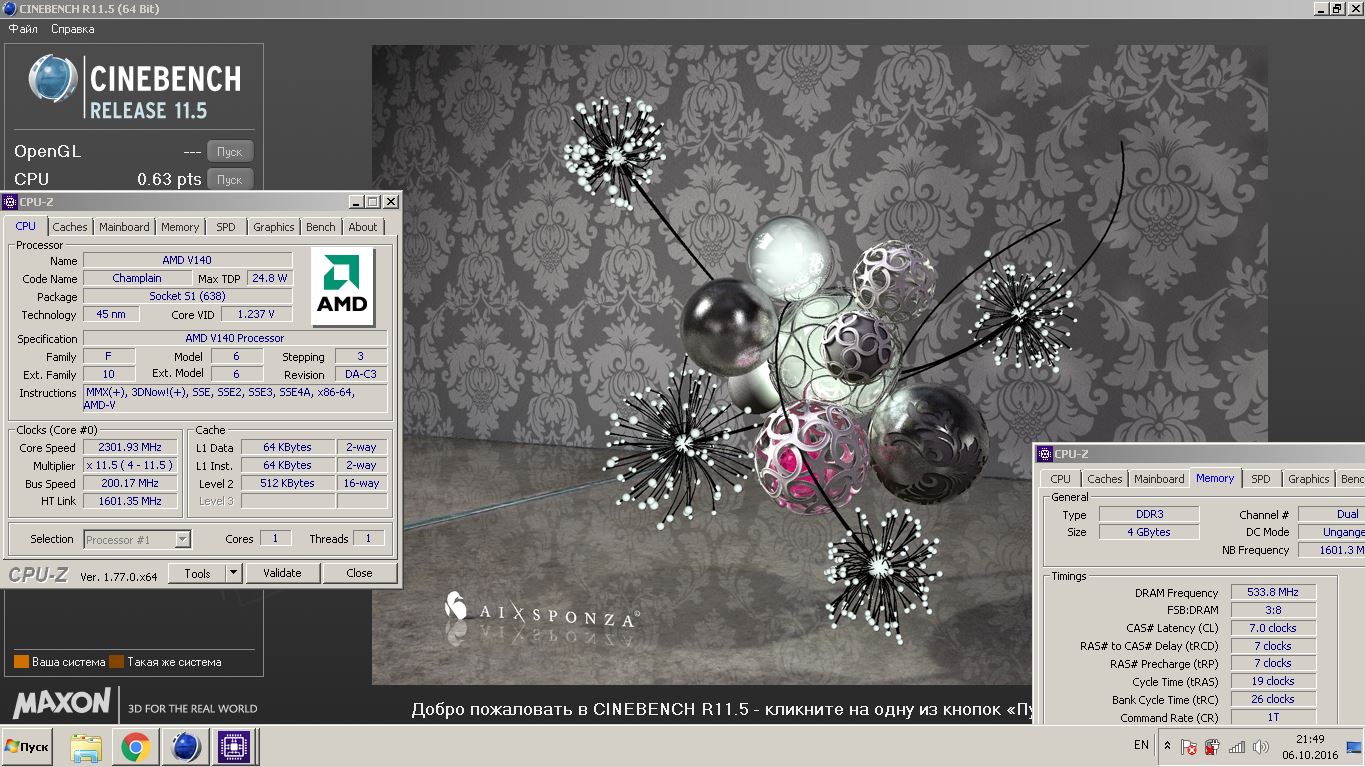Click the EN language indicator
The image size is (1365, 767).
1141,745
